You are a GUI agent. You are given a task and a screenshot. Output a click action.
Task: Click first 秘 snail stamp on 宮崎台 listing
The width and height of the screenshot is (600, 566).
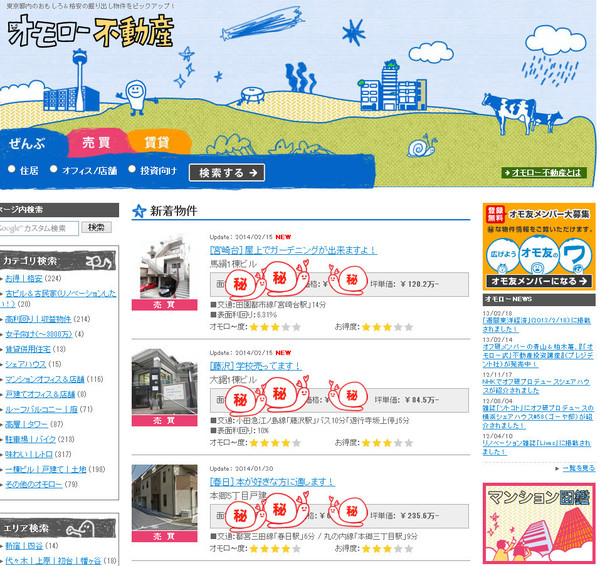241,283
